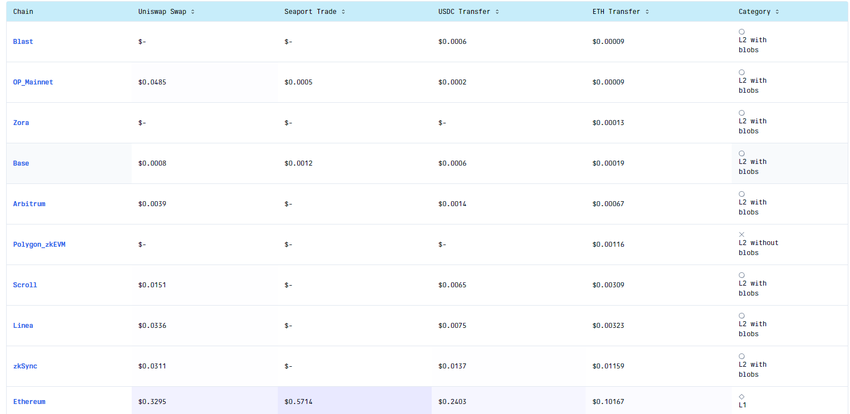Click the circle icon in zkSync row
Viewport: 850px width, 414px height.
(x=742, y=356)
